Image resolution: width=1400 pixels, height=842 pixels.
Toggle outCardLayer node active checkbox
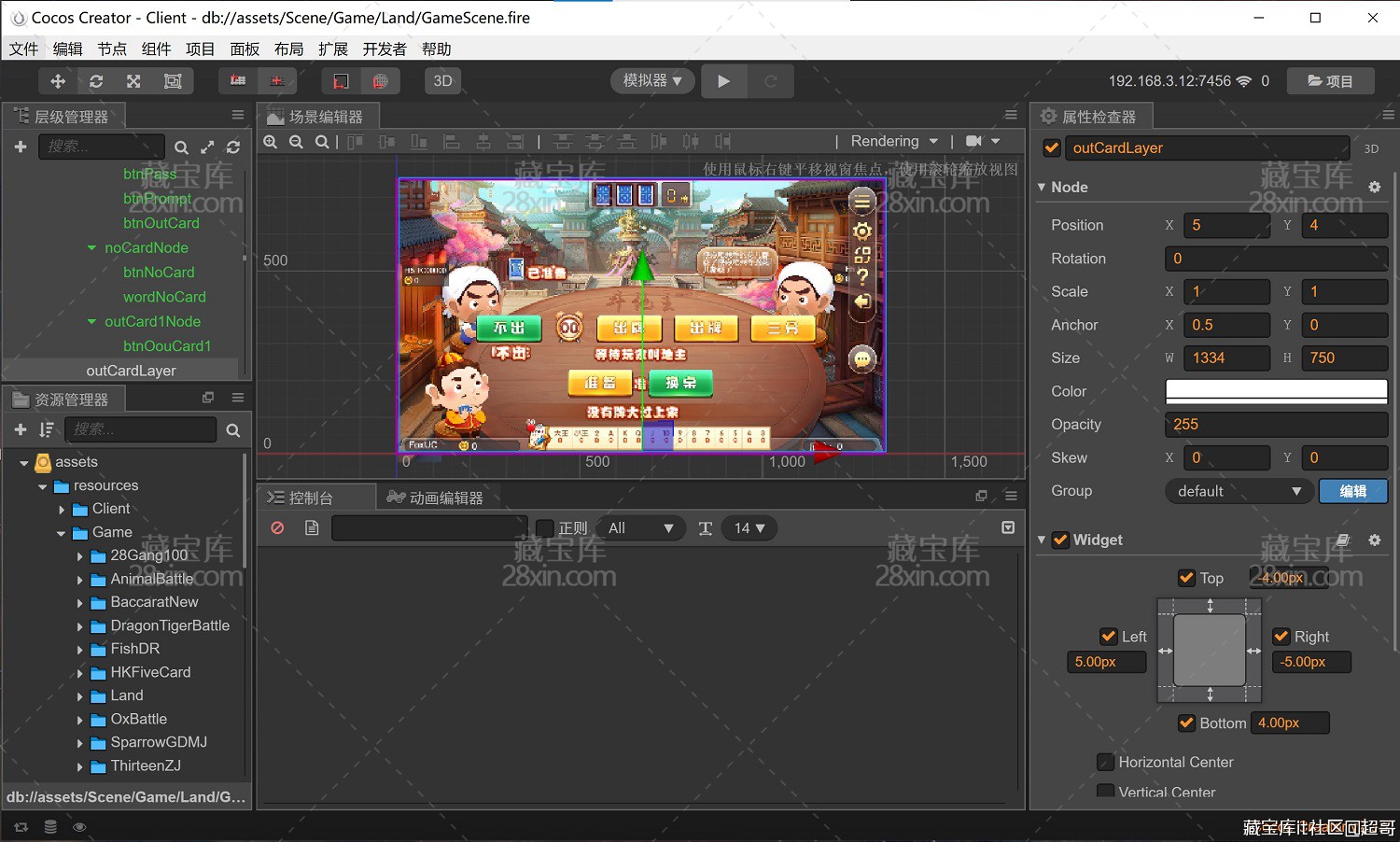[x=1052, y=147]
